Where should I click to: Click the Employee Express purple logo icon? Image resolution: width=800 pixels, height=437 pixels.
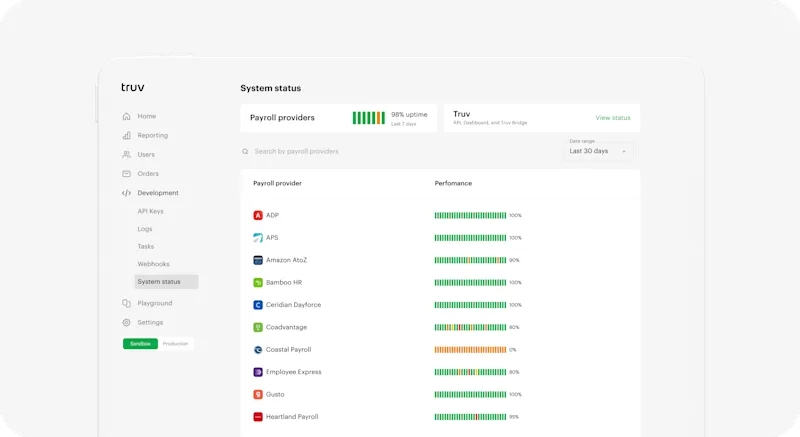pyautogui.click(x=258, y=372)
